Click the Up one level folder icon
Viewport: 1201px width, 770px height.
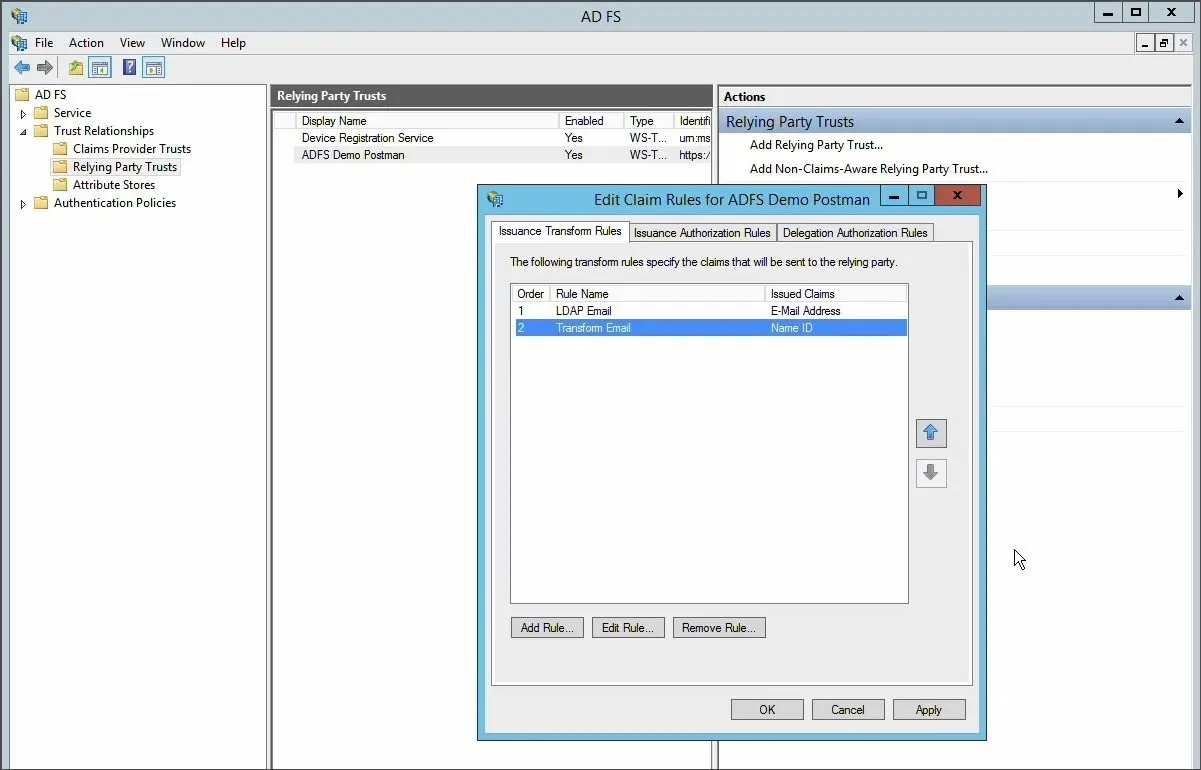coord(76,68)
